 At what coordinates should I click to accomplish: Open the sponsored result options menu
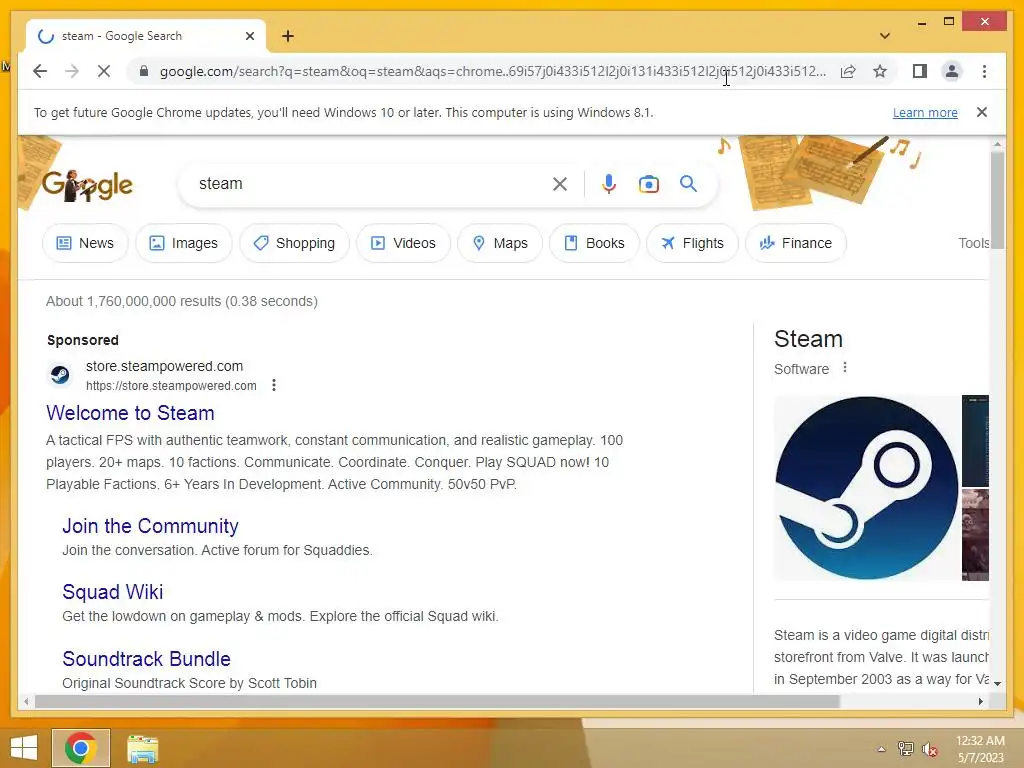coord(274,385)
